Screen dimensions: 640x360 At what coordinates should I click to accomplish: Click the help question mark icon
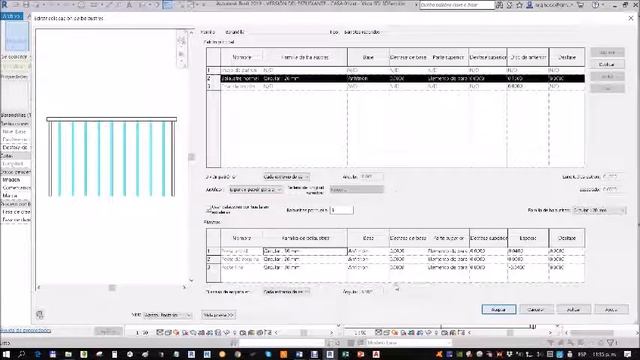pos(595,5)
